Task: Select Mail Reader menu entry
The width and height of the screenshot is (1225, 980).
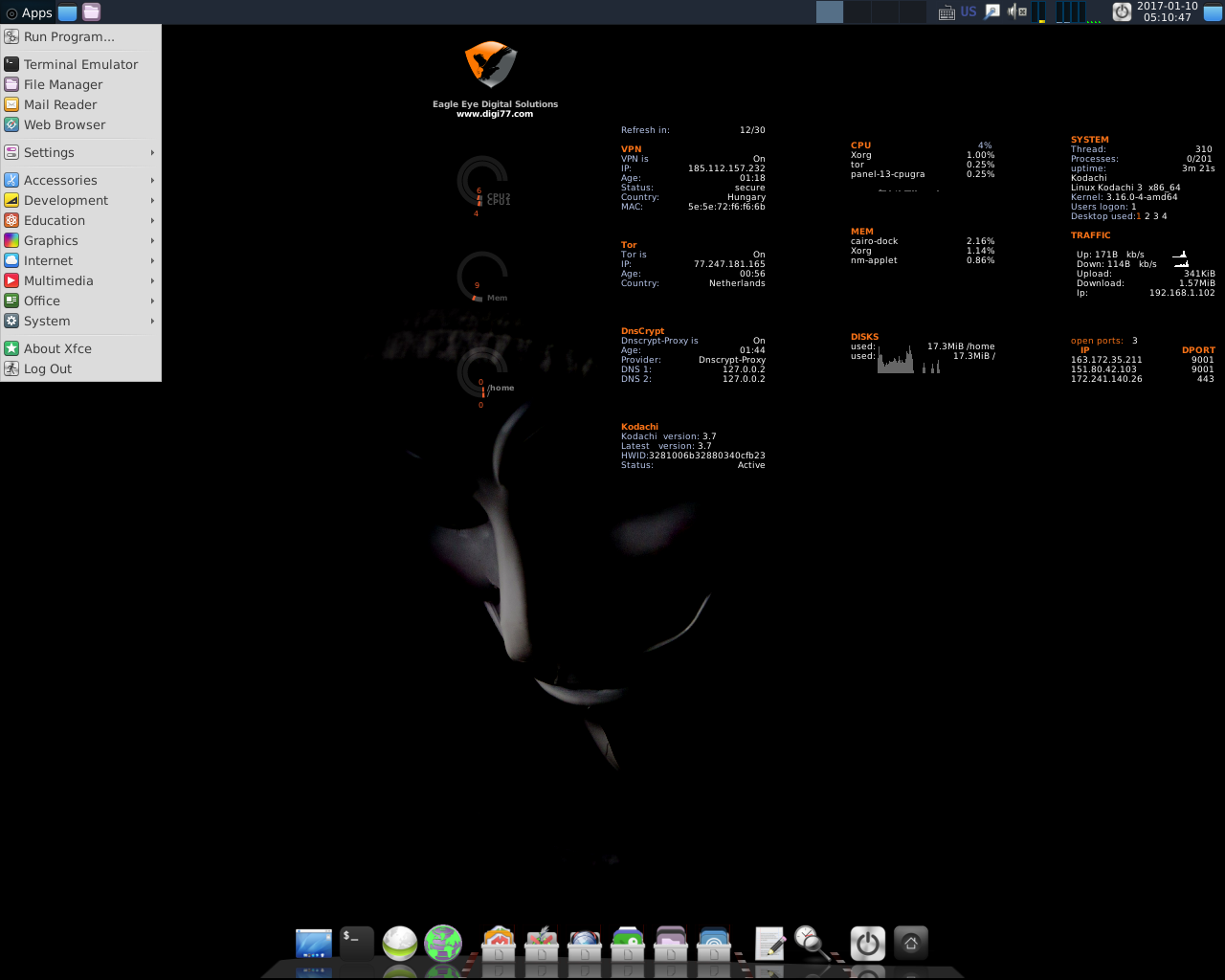Action: pos(80,104)
